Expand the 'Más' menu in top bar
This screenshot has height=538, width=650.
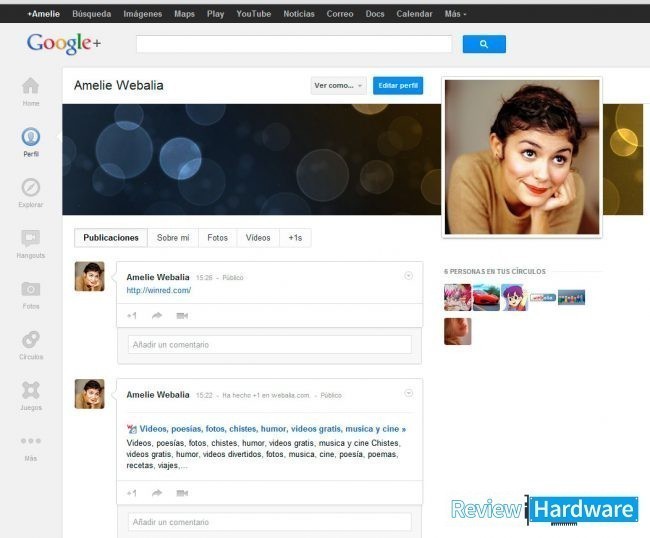point(455,14)
